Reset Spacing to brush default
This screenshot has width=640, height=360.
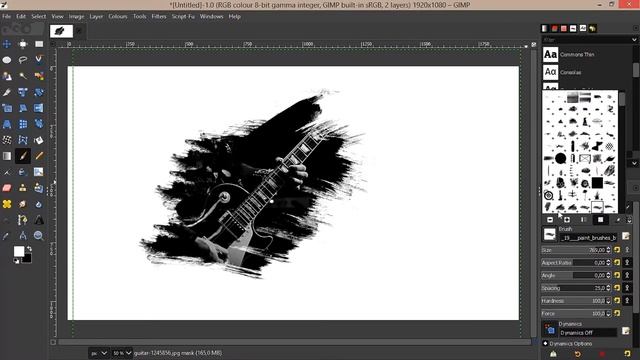[x=617, y=288]
